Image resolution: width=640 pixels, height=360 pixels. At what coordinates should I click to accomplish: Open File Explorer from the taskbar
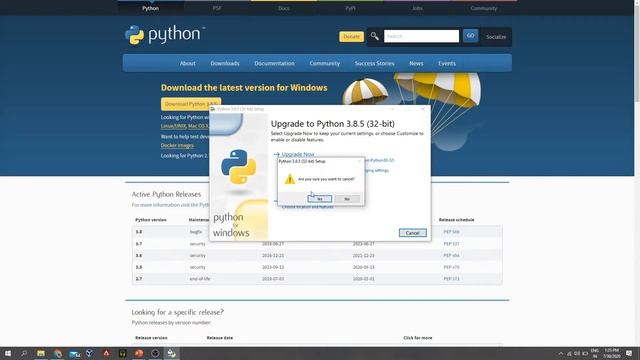[x=41, y=353]
